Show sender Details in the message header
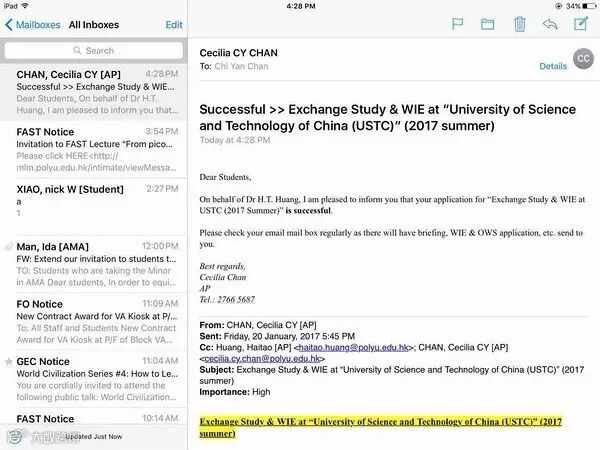 coord(553,66)
